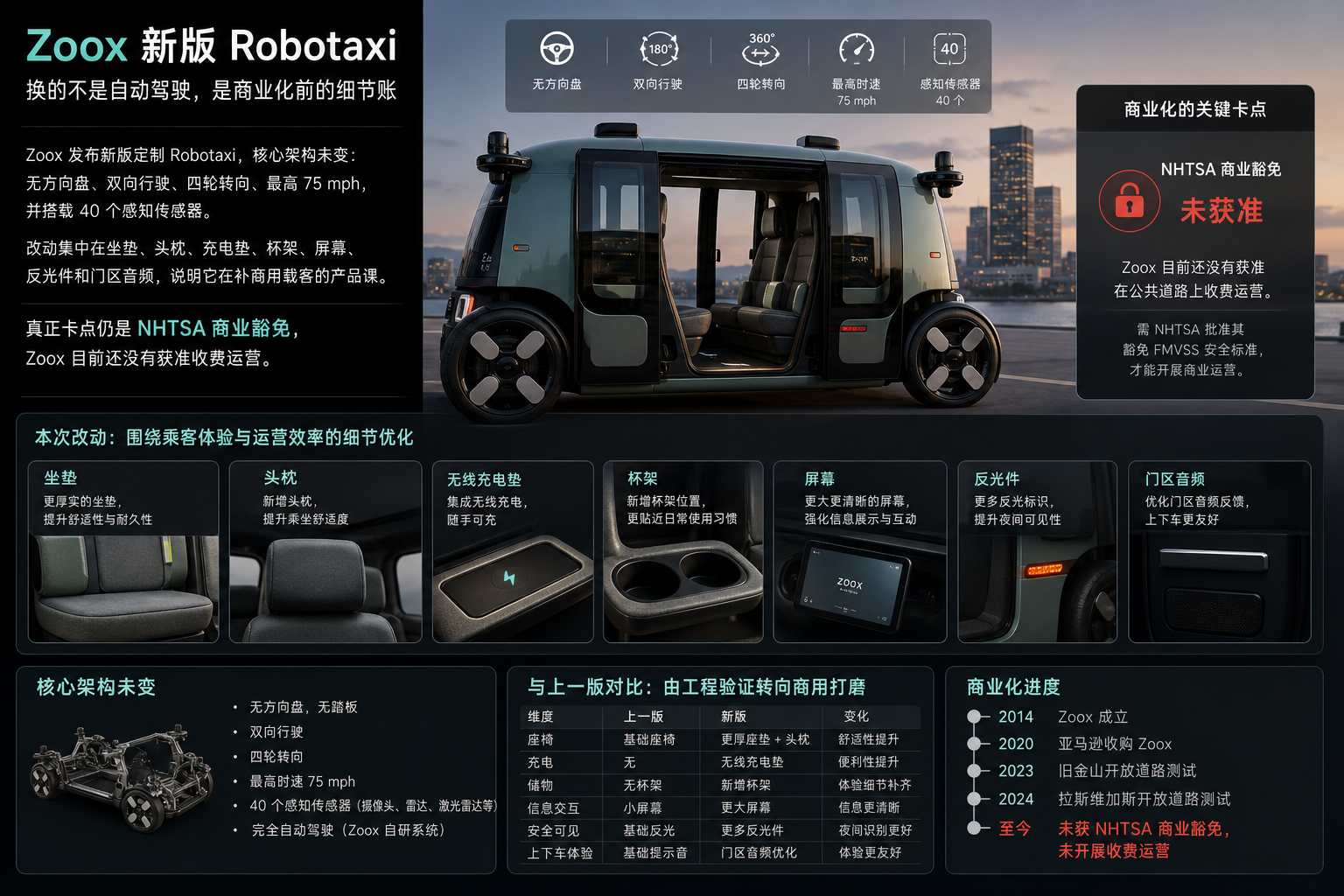Click the 夜间识别更好 table cell

tap(875, 830)
